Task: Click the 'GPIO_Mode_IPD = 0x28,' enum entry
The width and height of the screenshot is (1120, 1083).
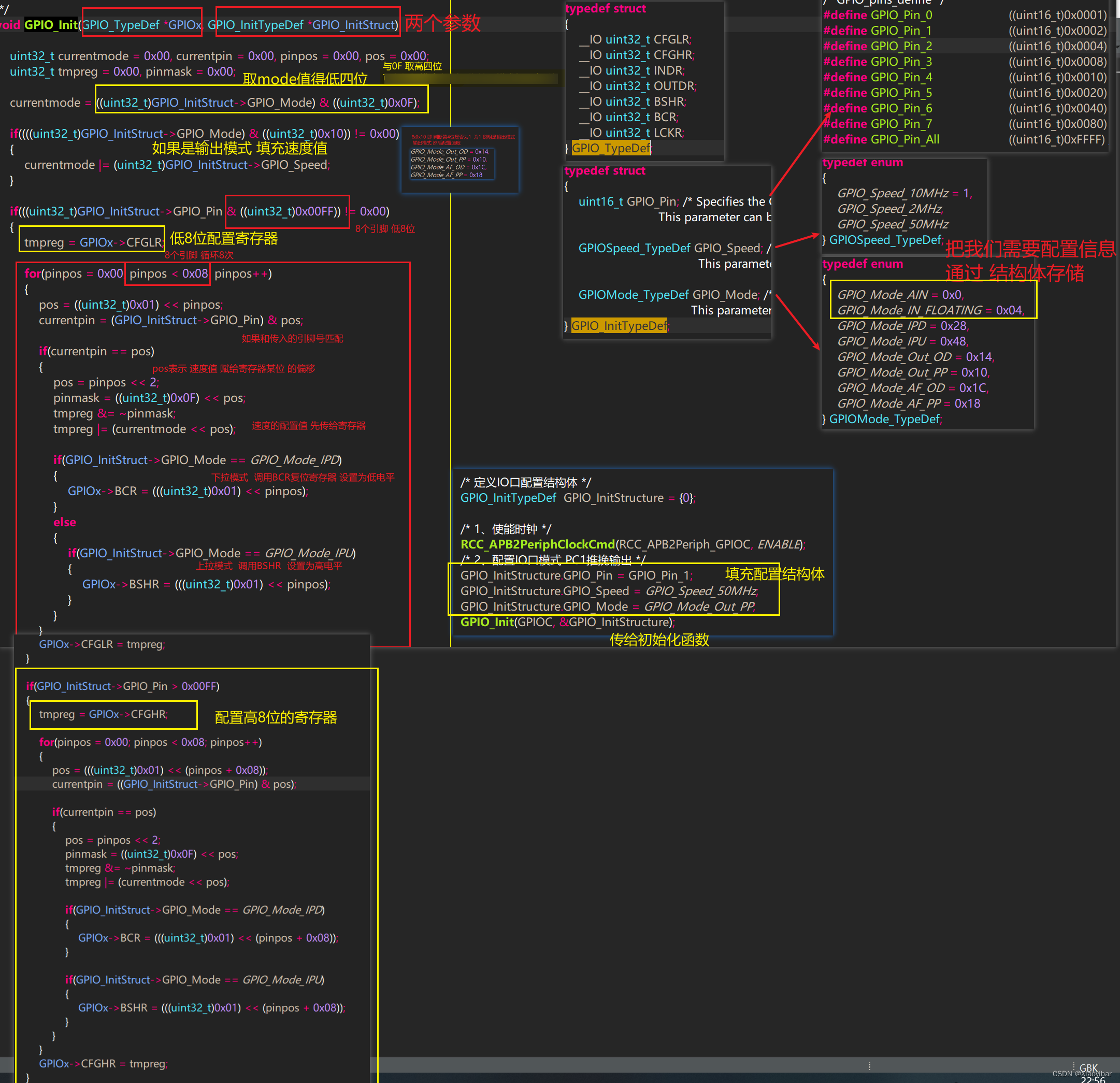Action: point(903,326)
